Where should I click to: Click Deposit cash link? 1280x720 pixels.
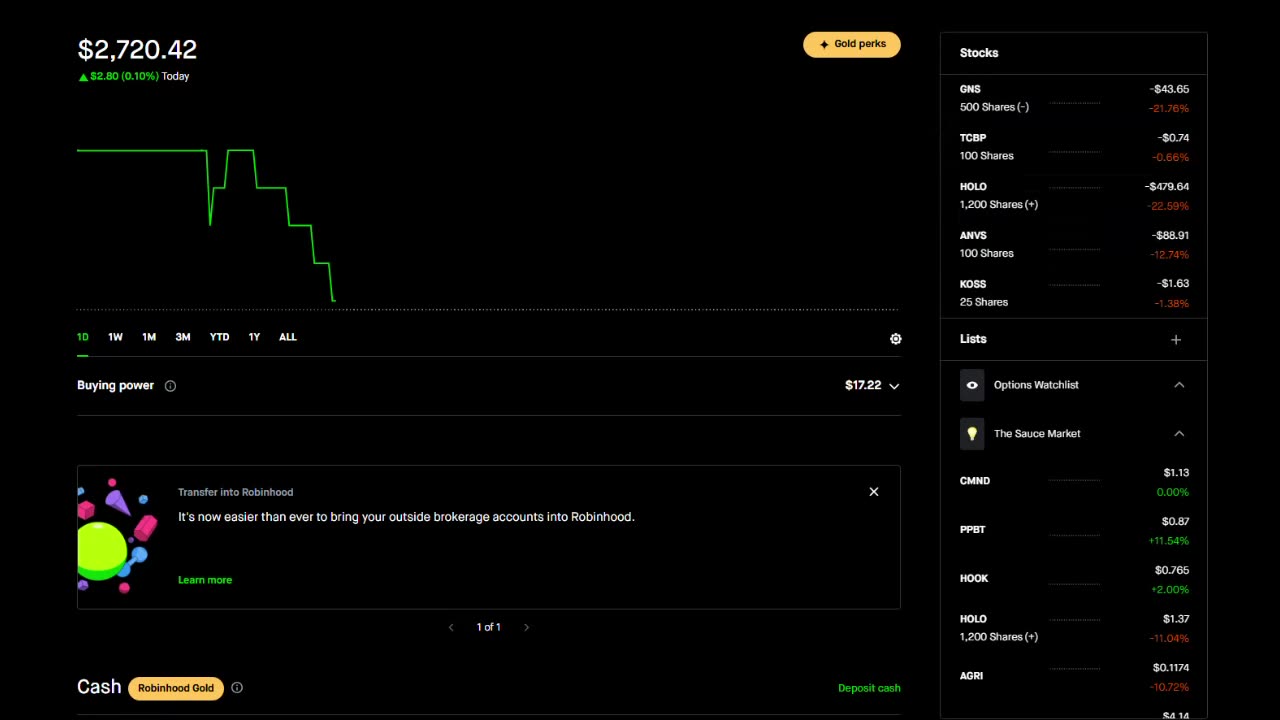869,688
